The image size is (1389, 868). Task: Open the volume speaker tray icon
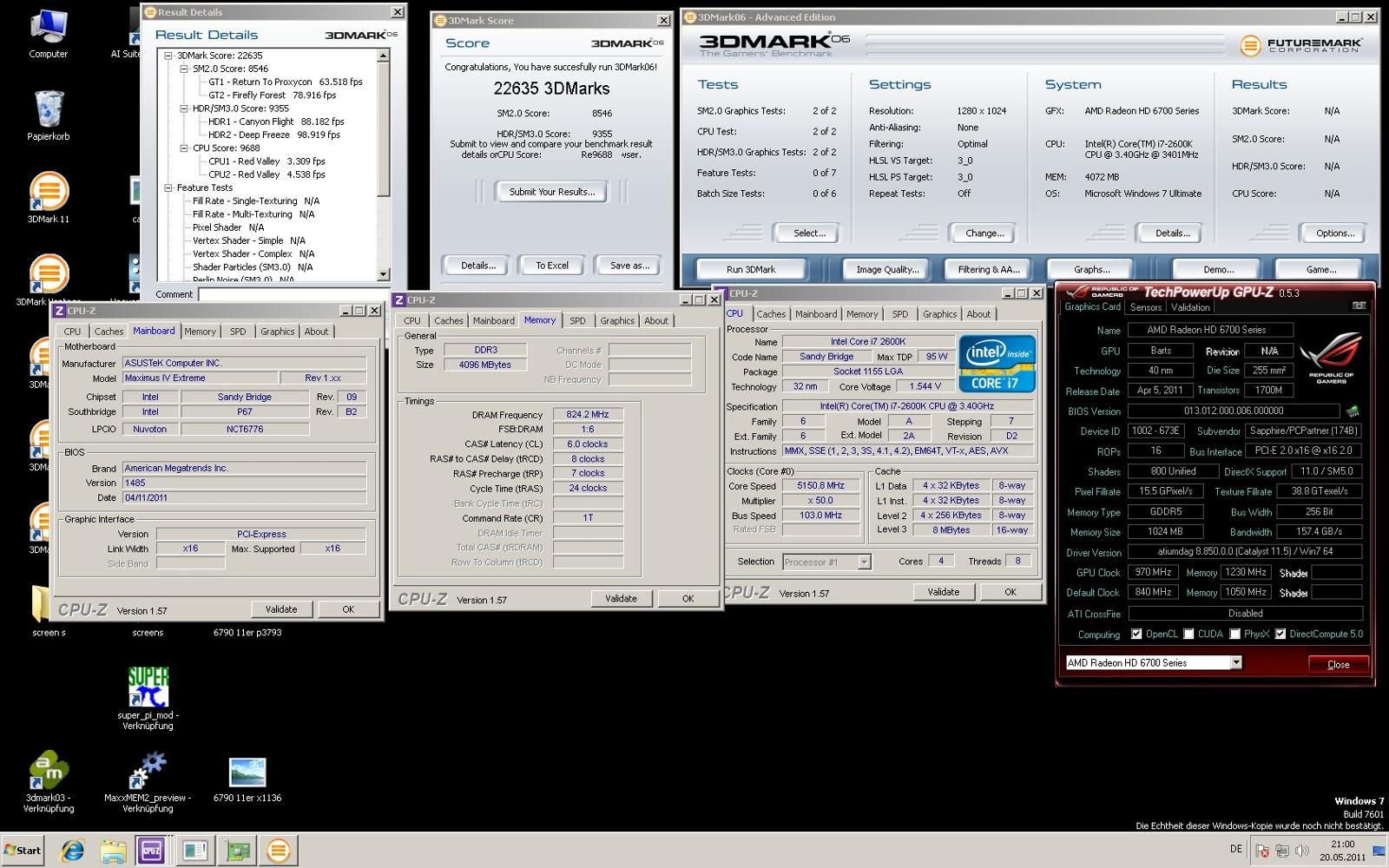(x=1302, y=852)
